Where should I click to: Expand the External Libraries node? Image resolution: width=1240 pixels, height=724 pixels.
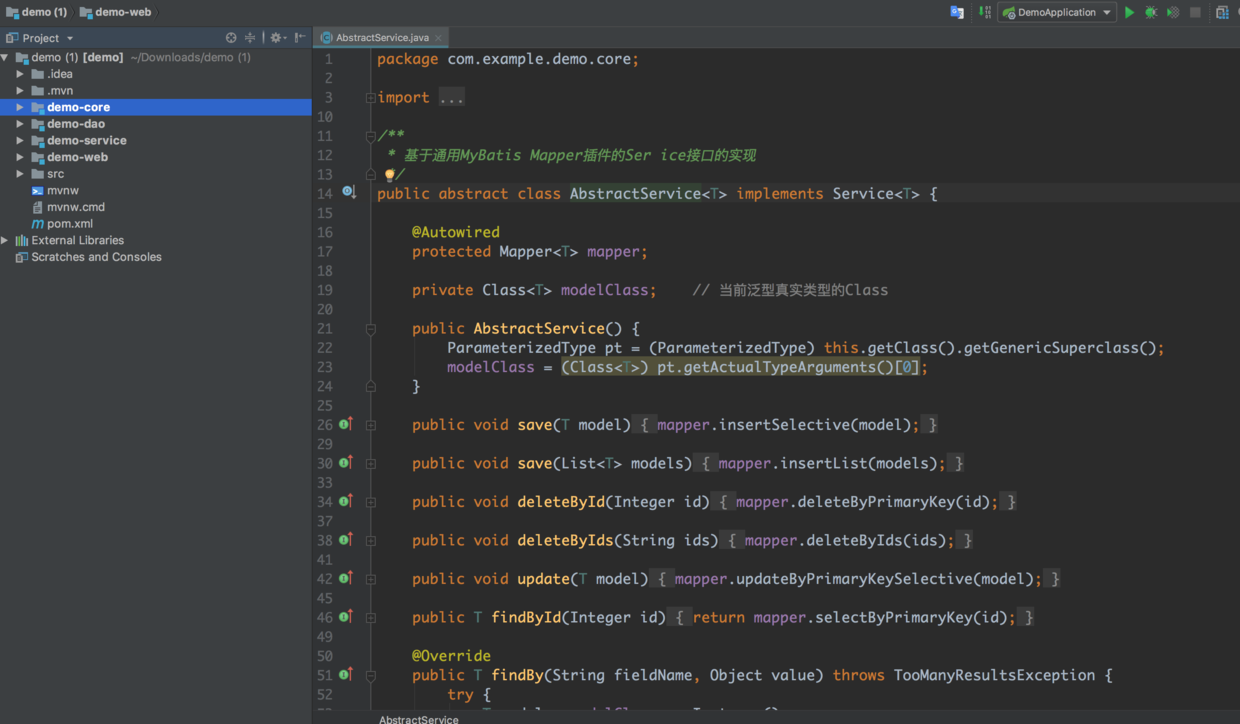pos(6,241)
